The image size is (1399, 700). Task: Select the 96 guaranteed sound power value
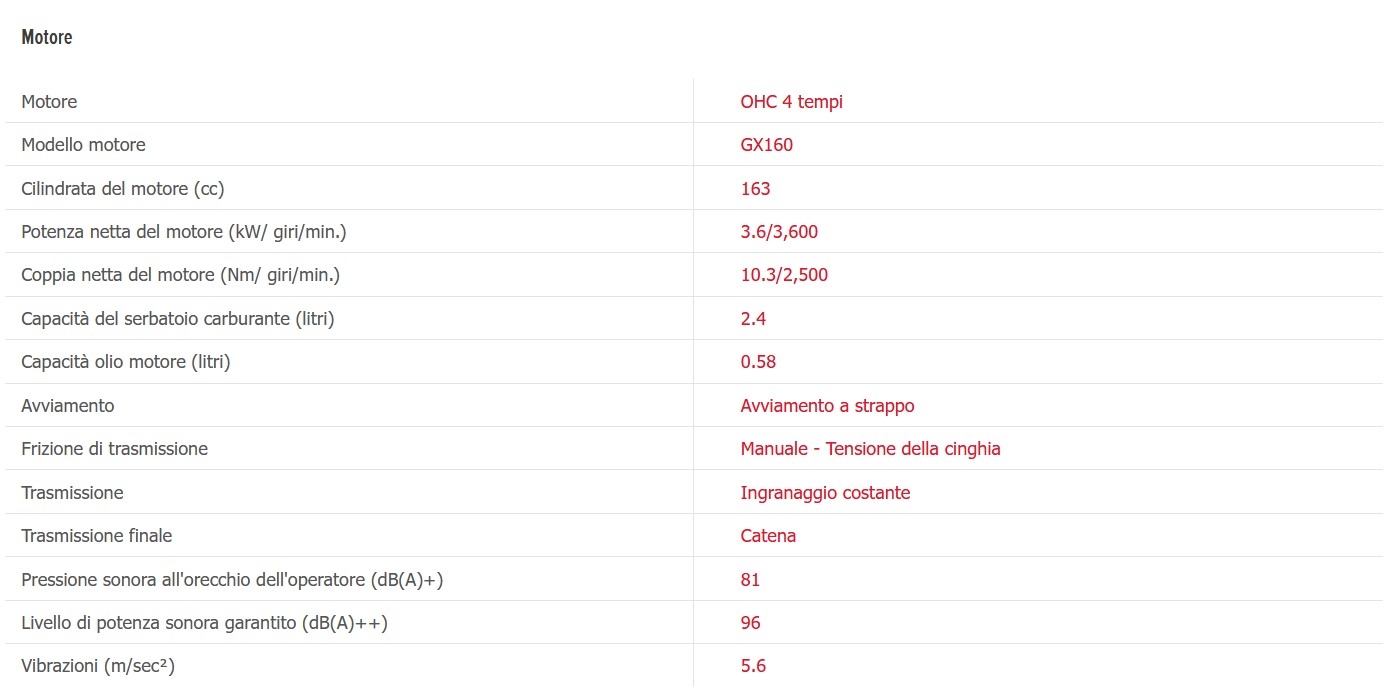(750, 623)
